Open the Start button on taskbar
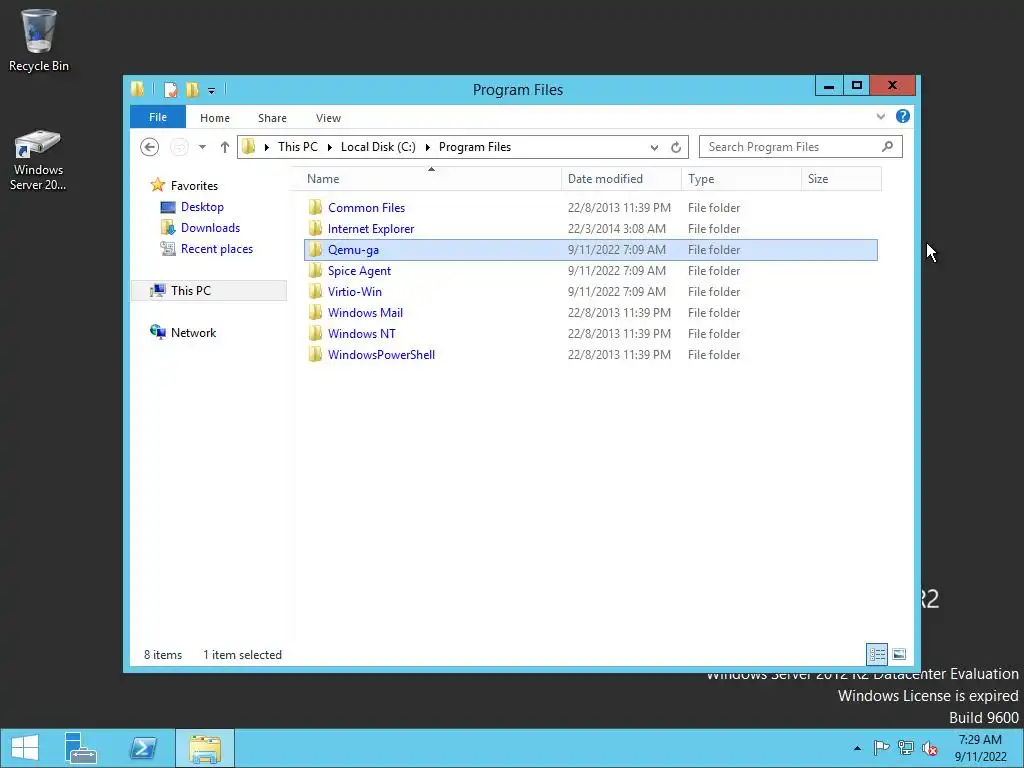The height and width of the screenshot is (768, 1024). click(24, 748)
